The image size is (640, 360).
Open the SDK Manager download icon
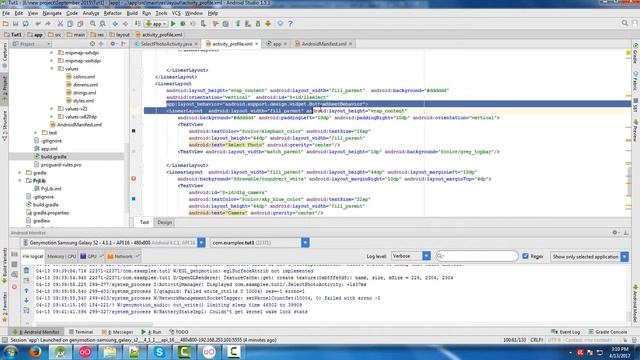268,24
